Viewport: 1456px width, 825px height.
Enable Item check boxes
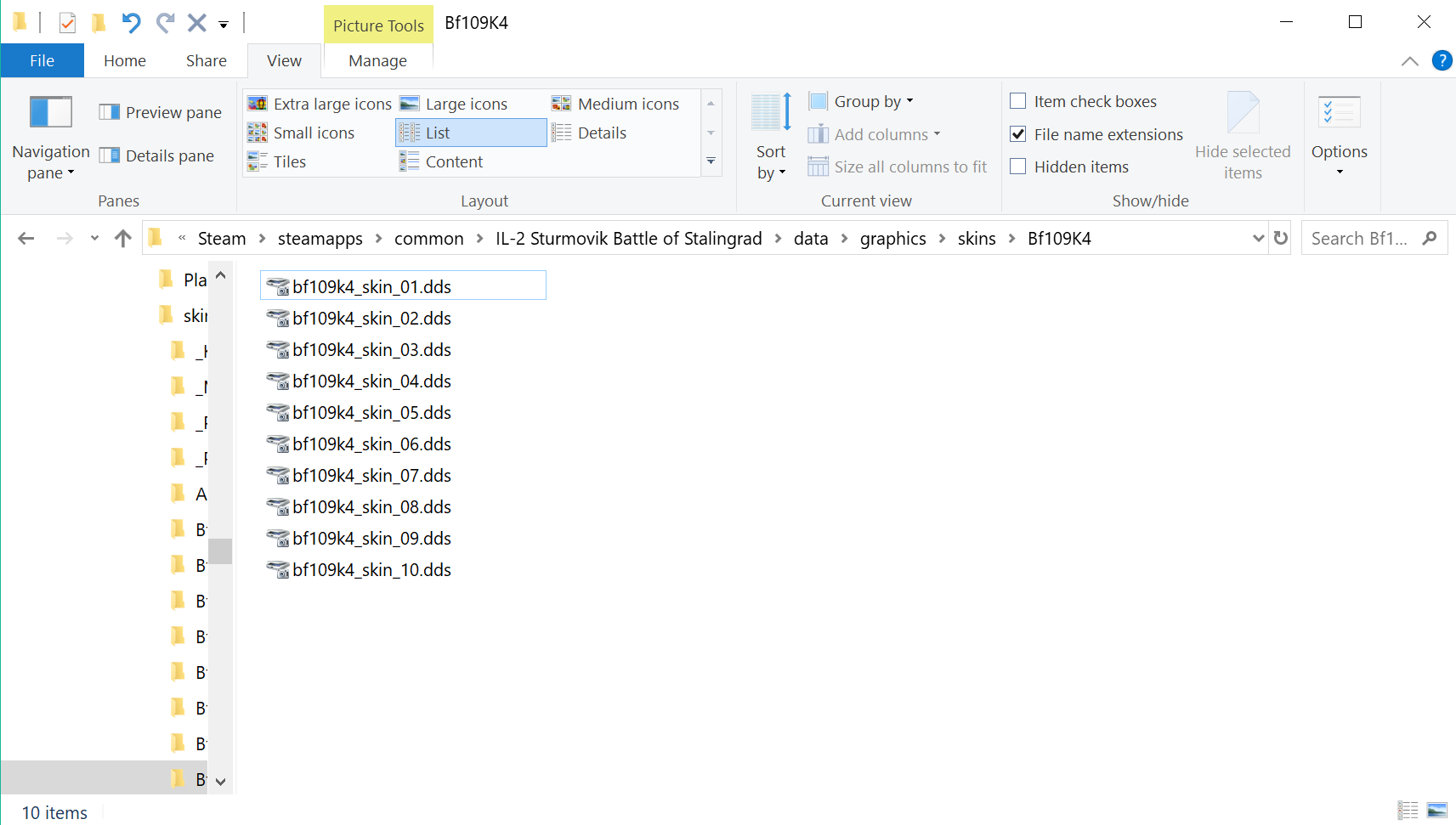[1018, 101]
